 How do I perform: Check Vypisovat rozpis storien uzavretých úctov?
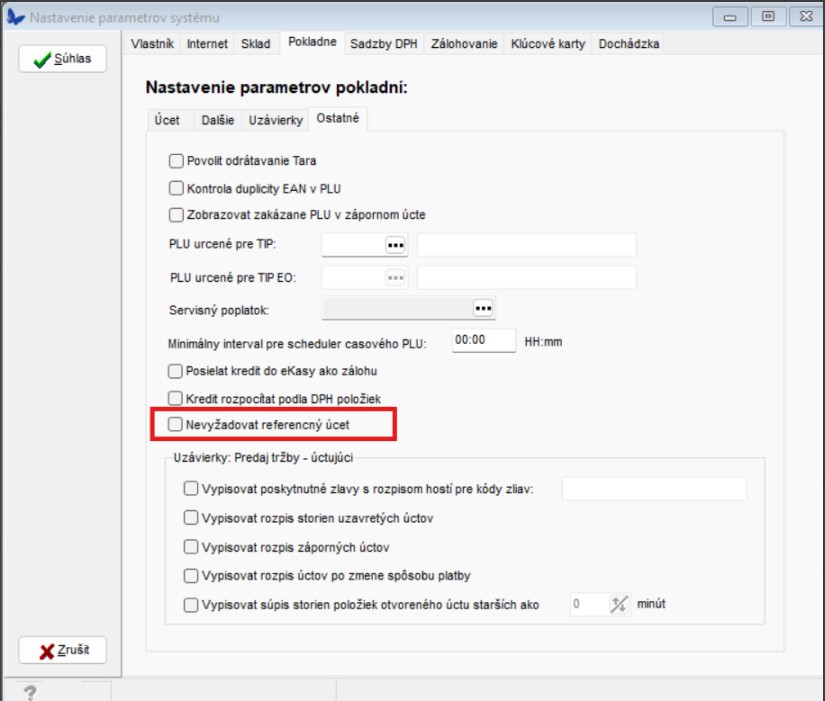pos(191,518)
